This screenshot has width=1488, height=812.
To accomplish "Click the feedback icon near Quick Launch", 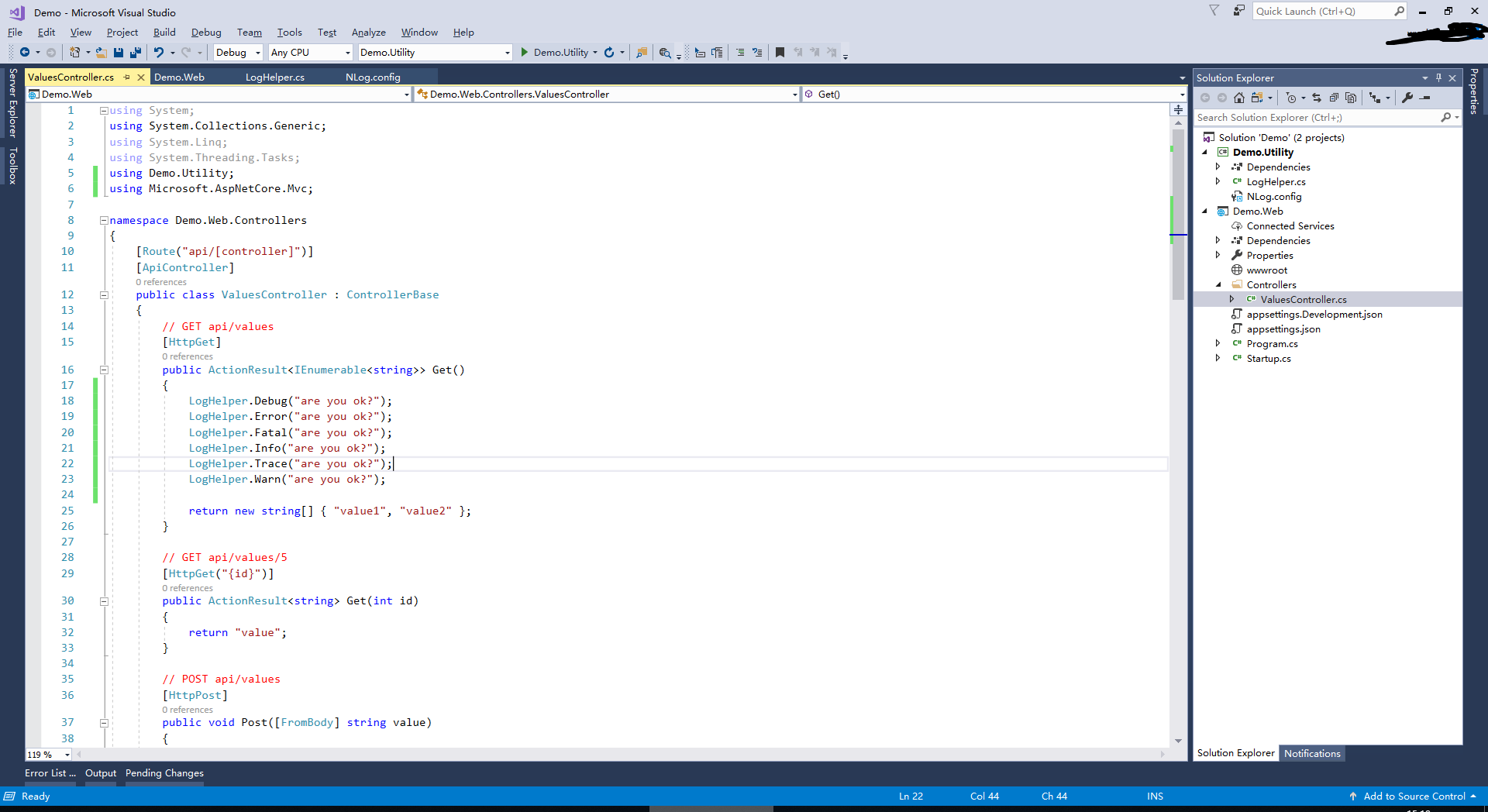I will pyautogui.click(x=1239, y=11).
